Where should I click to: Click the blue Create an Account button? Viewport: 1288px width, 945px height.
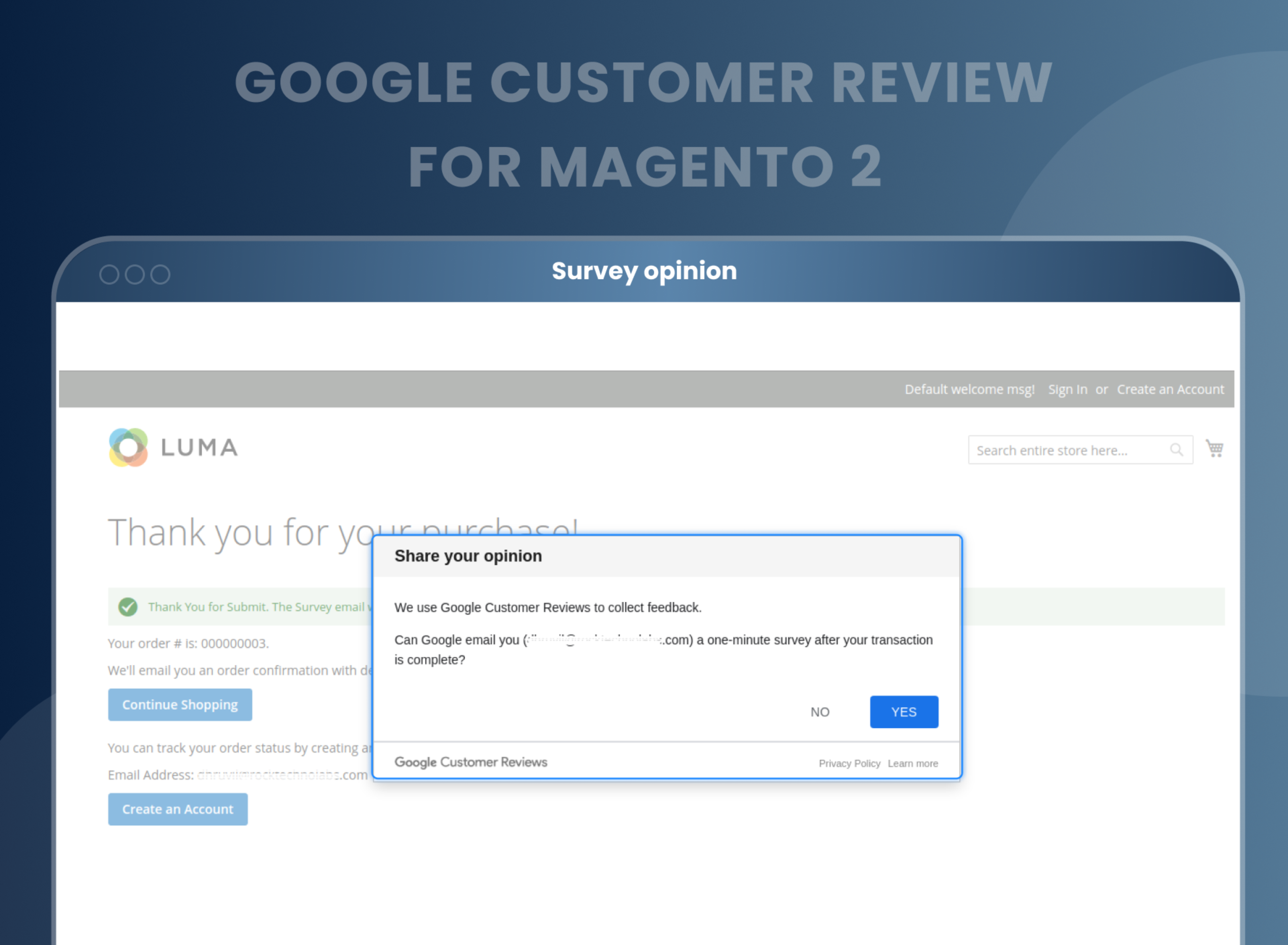pyautogui.click(x=178, y=809)
